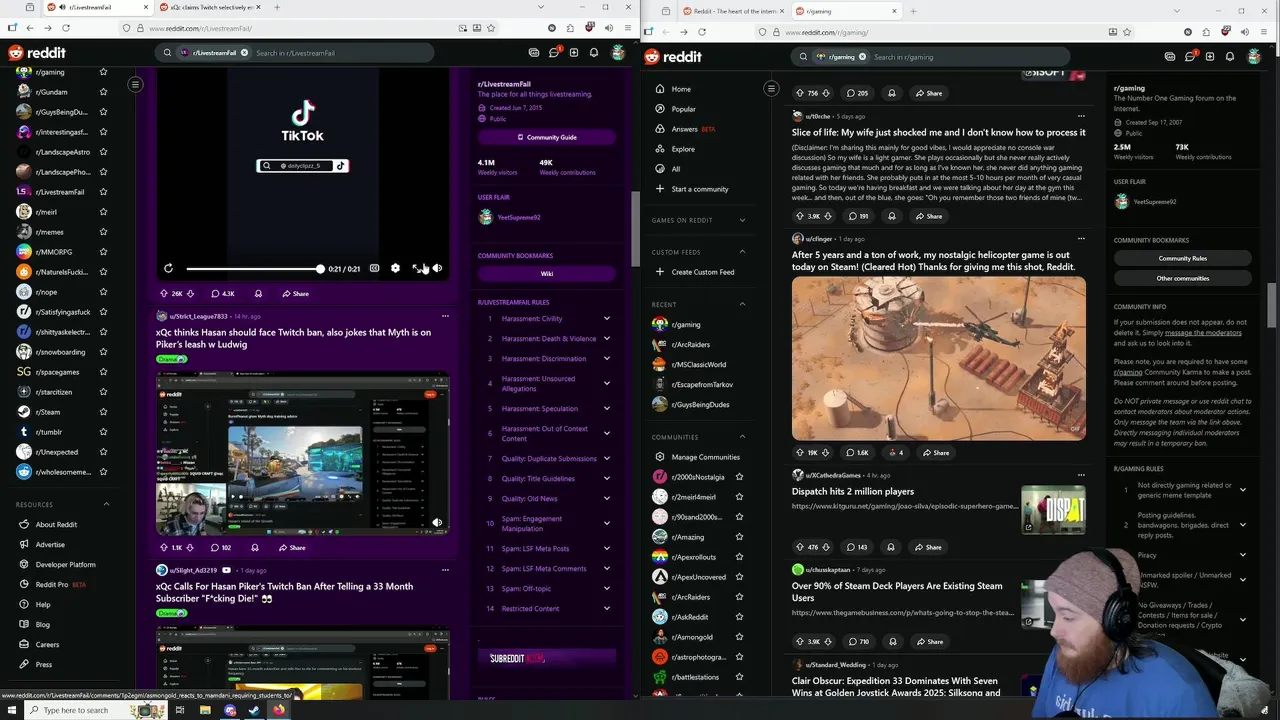
Task: Open options on helicopter game post
Action: pos(1081,239)
